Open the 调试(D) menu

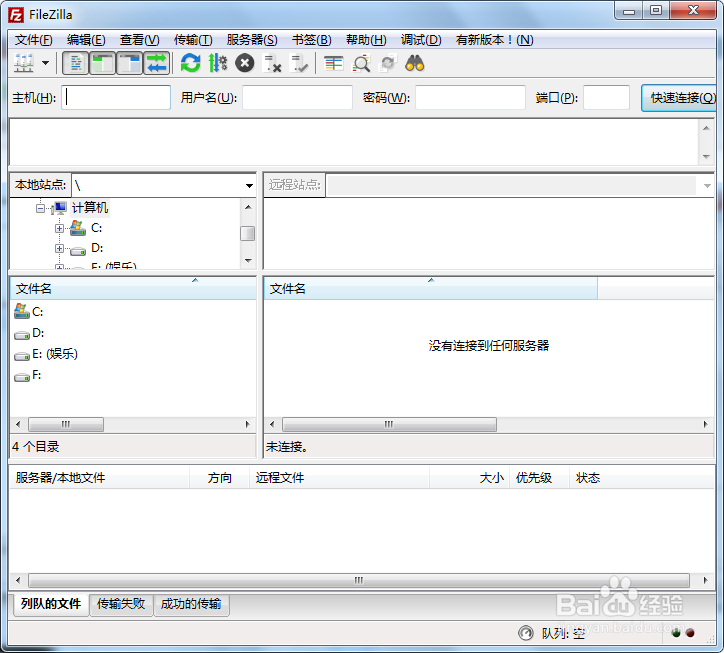click(x=421, y=40)
